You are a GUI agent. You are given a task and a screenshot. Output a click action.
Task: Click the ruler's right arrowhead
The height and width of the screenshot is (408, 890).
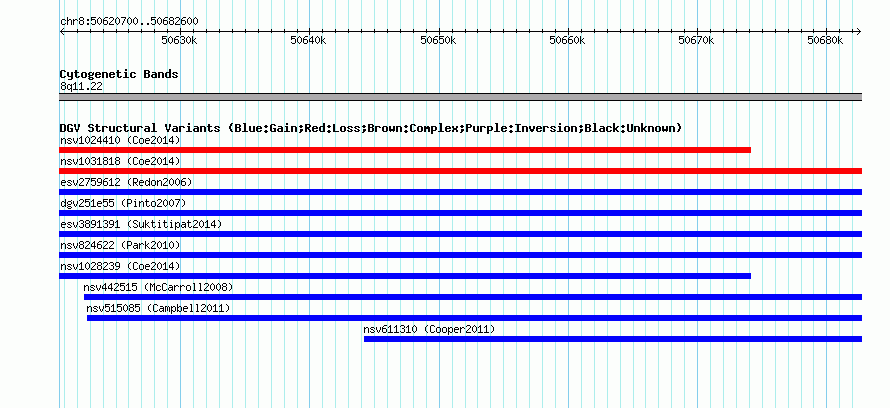pos(858,32)
